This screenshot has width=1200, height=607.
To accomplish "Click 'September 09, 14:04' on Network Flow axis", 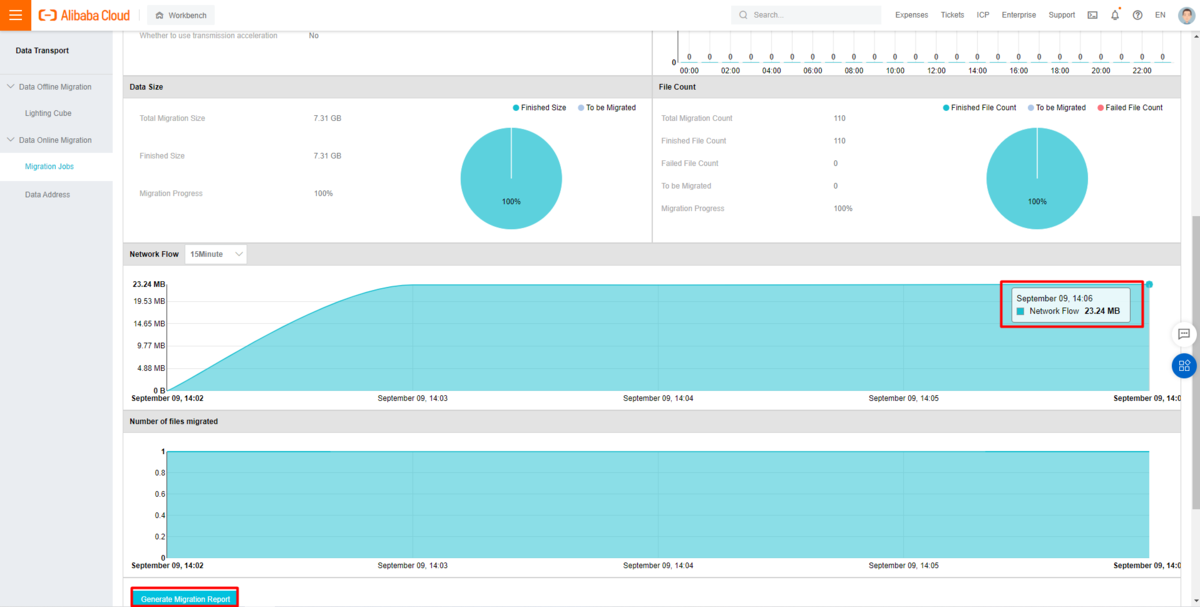I will pyautogui.click(x=658, y=398).
